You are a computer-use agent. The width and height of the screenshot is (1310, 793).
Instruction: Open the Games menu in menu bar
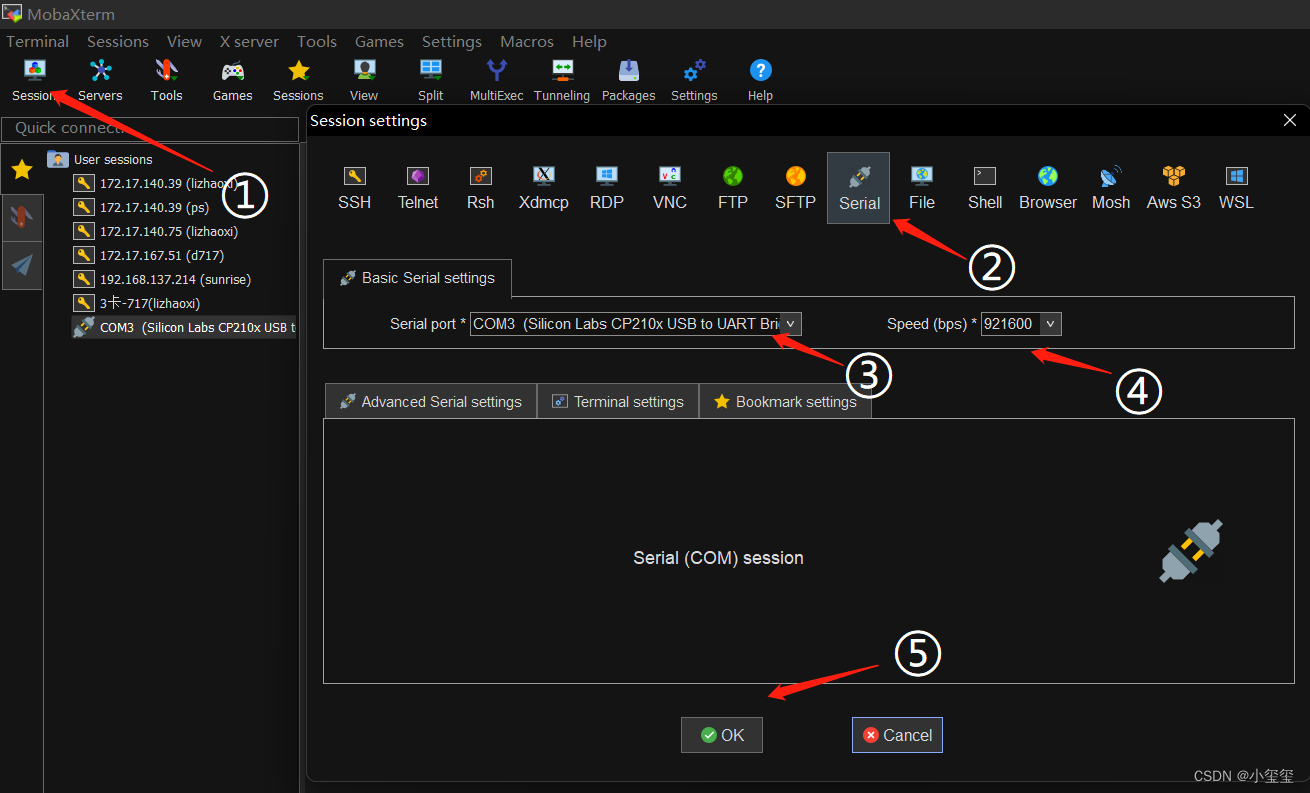[379, 41]
